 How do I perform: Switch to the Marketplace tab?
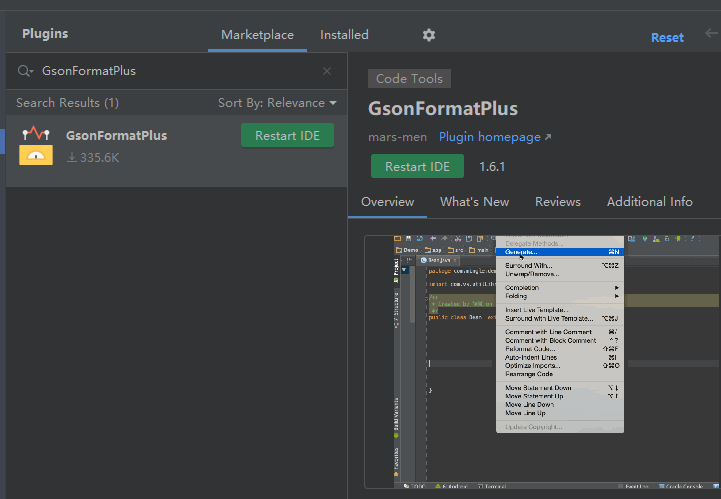[x=257, y=35]
